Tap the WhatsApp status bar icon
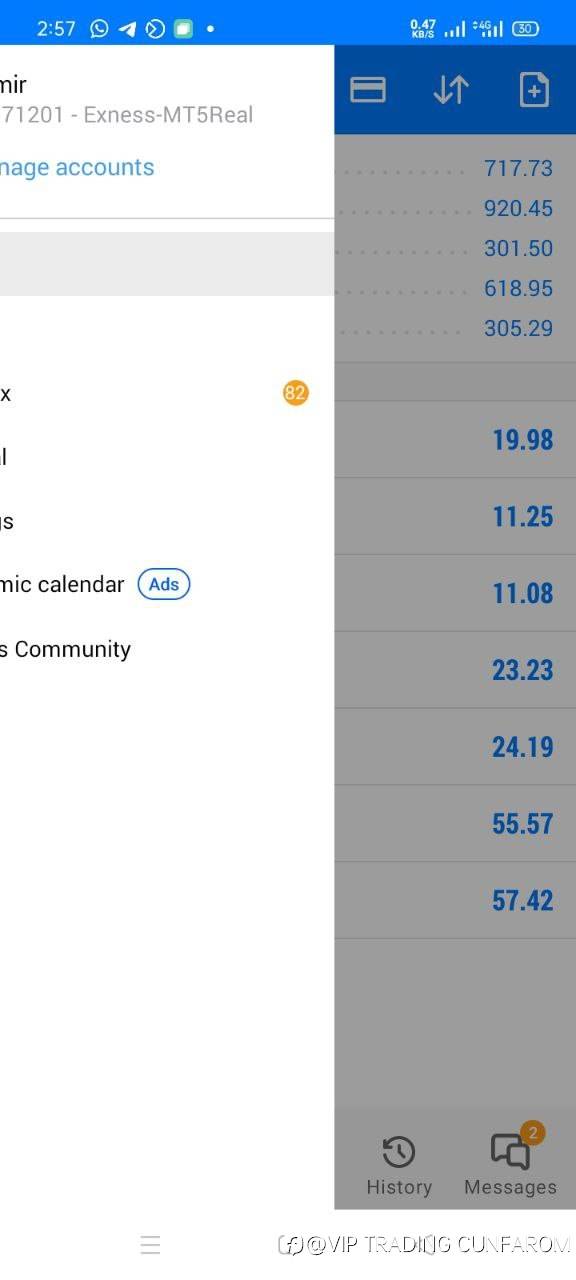This screenshot has width=576, height=1280. (99, 28)
